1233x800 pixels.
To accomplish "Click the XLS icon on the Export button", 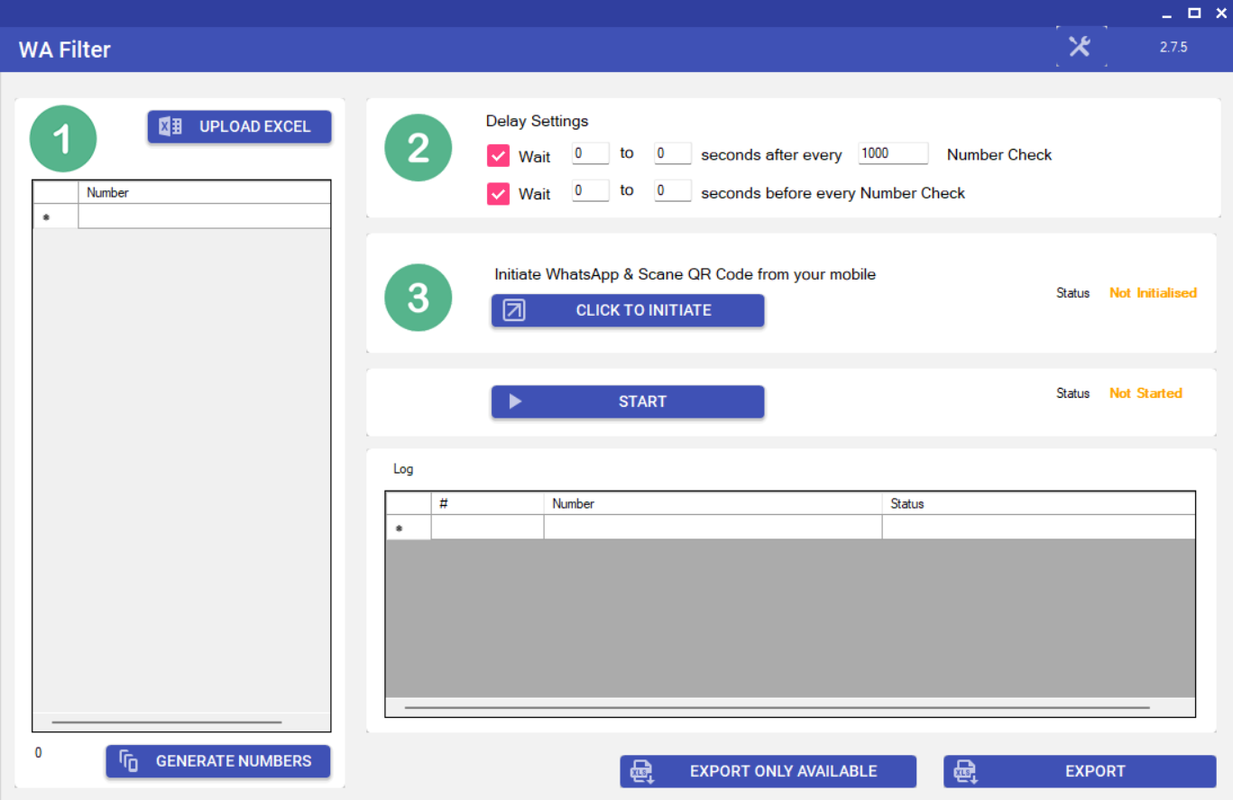I will pos(965,772).
